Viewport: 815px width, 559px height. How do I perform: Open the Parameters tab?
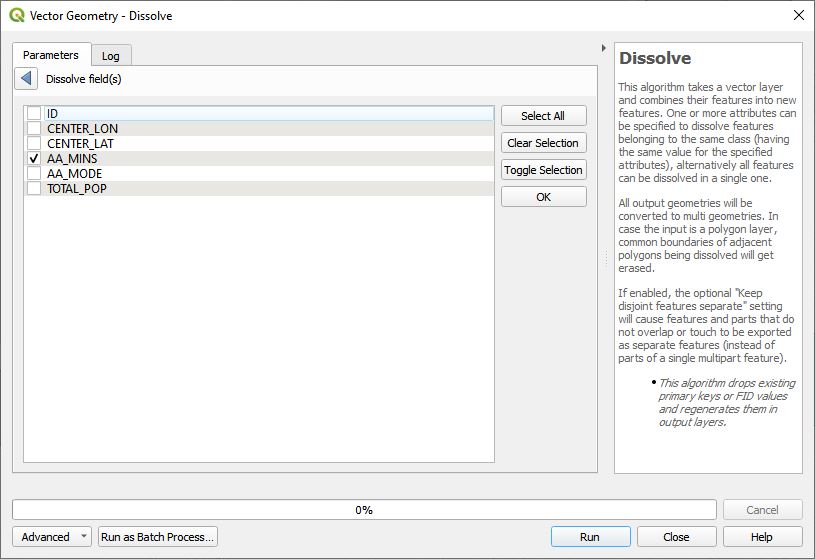pos(51,55)
